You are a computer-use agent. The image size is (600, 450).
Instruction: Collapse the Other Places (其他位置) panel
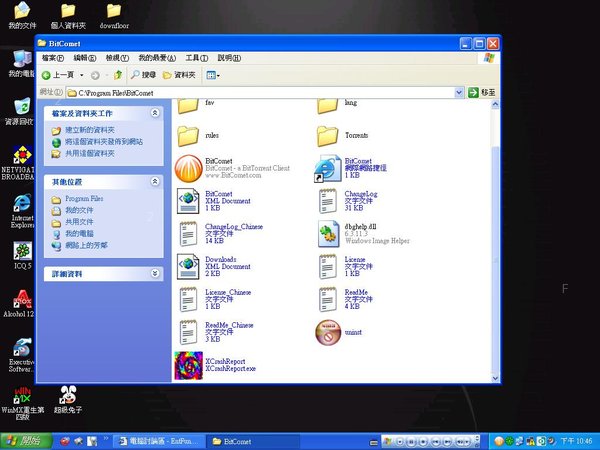pyautogui.click(x=155, y=181)
